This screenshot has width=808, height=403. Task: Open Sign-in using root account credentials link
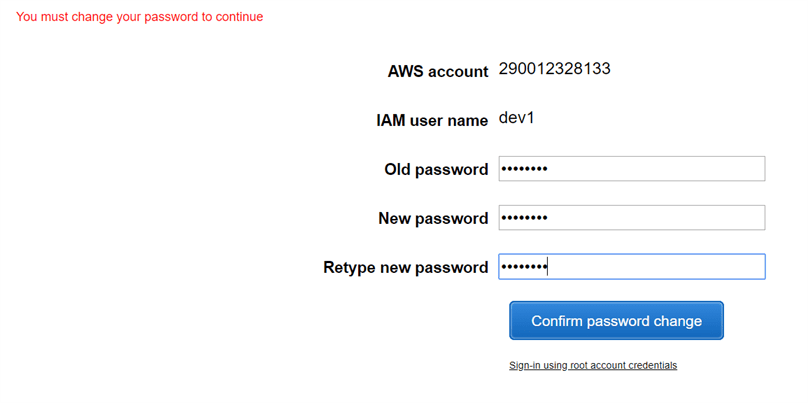coord(593,366)
